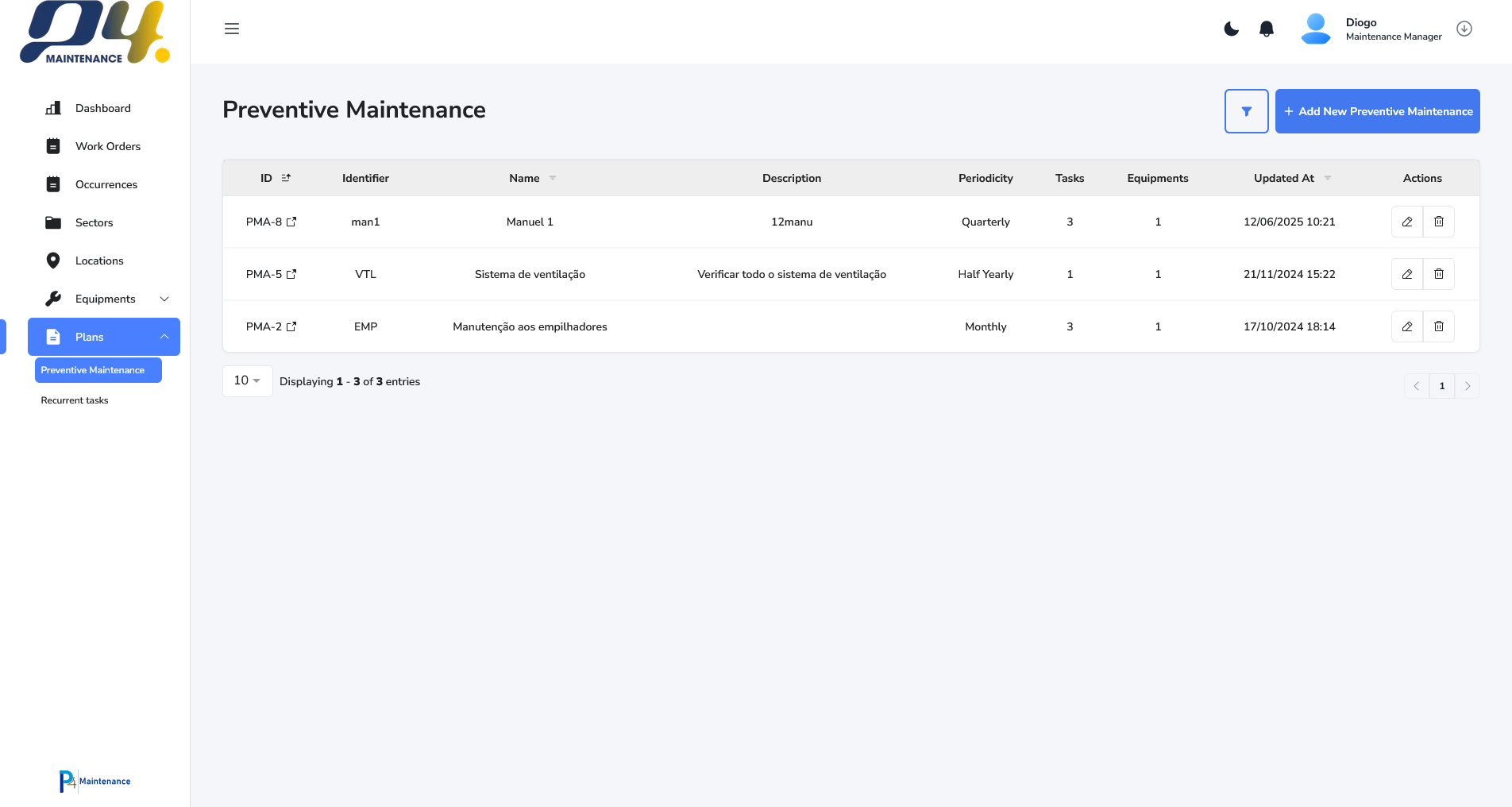Collapse the Plans sidebar section
Screen dimensions: 1512x807
coord(164,337)
